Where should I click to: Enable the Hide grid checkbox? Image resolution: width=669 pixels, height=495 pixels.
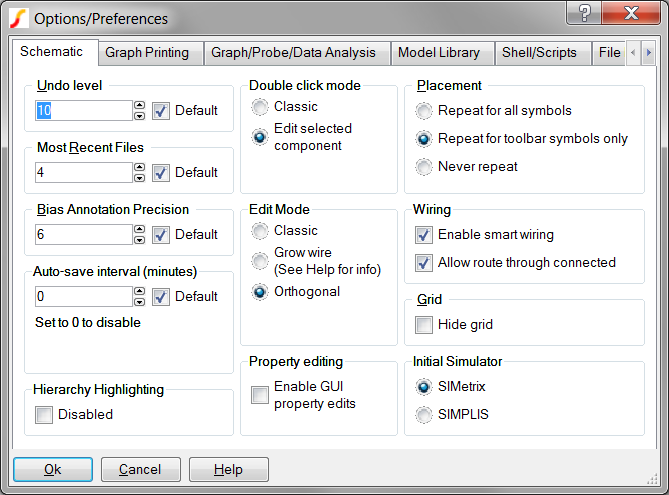point(424,324)
